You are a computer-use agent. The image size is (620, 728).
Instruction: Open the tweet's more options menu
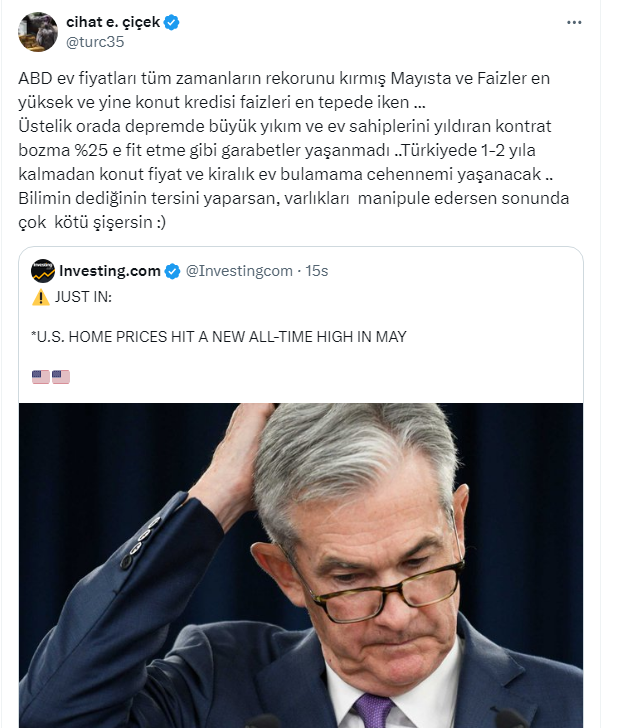click(x=573, y=22)
